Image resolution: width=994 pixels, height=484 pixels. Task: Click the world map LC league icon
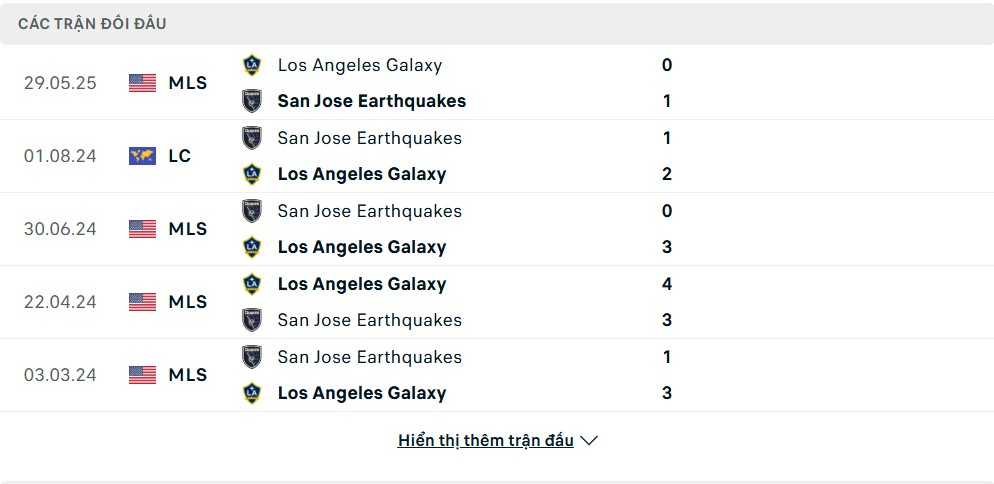(142, 156)
